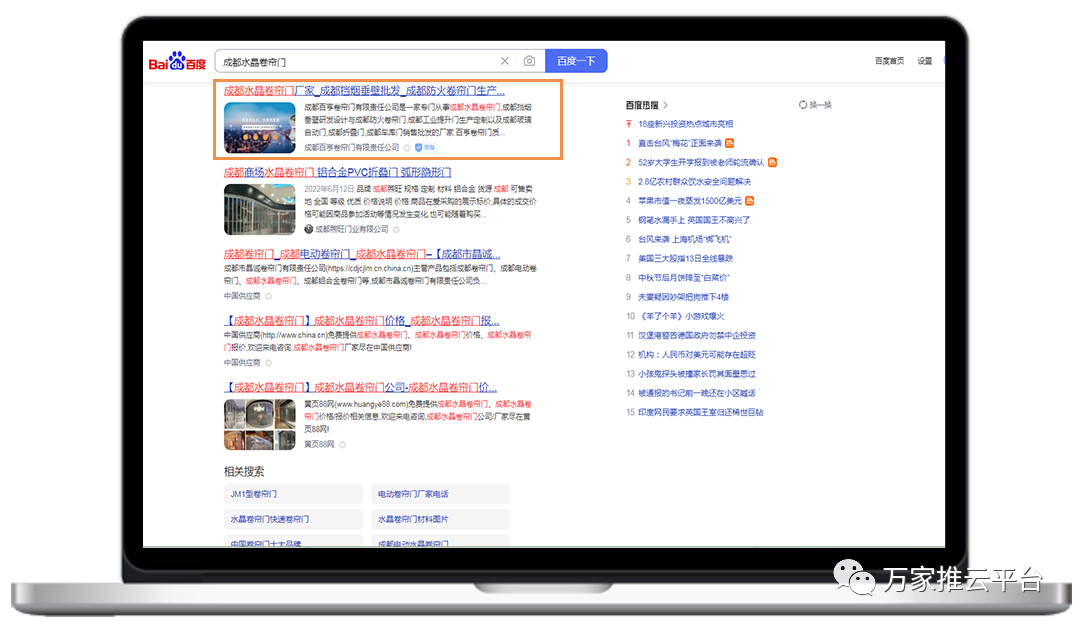Click the 热 badge next to 直击台风梅花
The width and height of the screenshot is (1080, 628).
point(729,143)
